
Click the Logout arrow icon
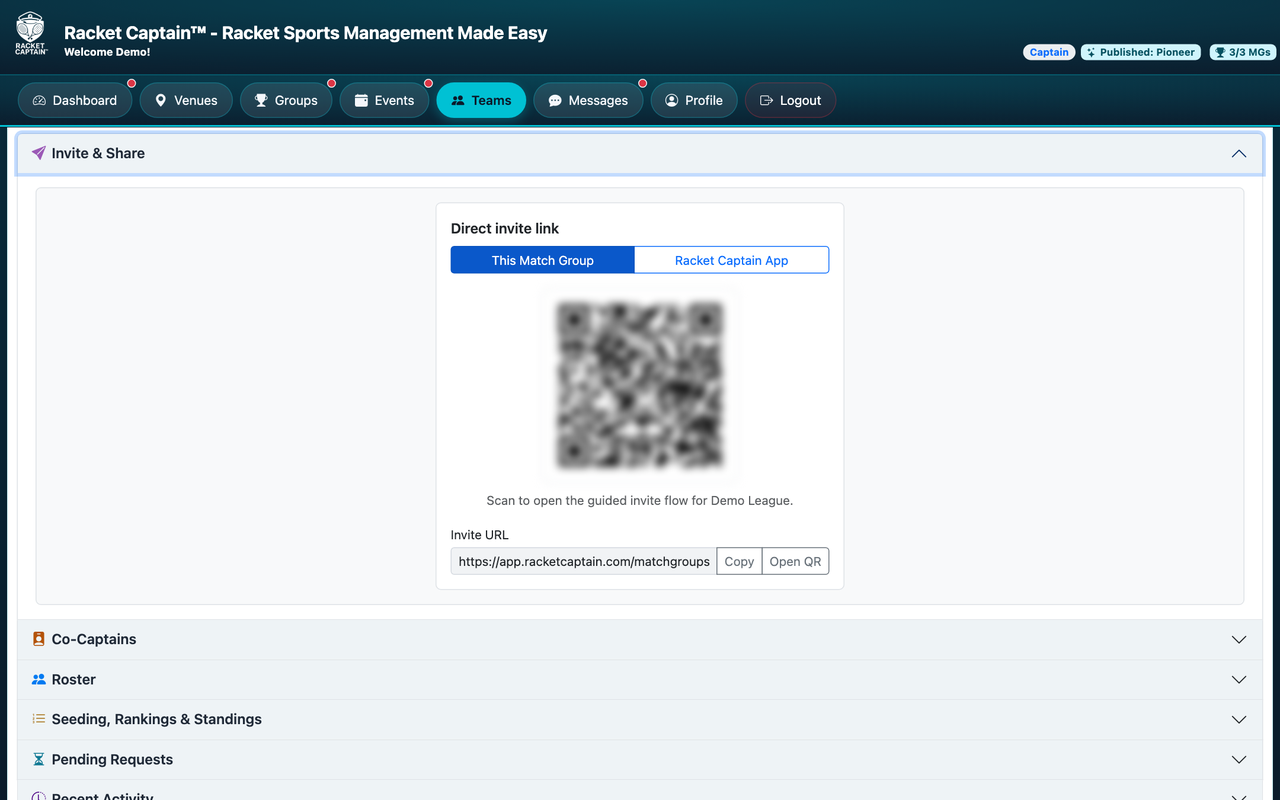tap(767, 100)
